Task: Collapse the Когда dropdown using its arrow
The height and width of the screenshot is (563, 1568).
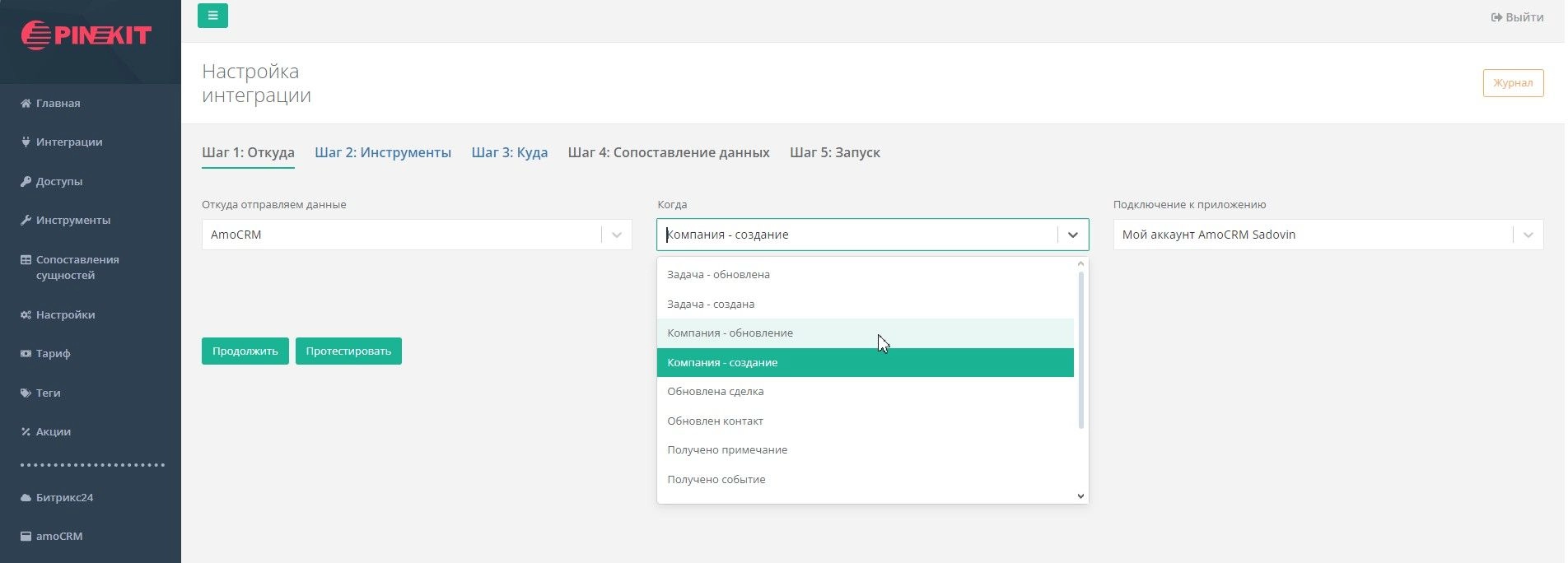Action: click(x=1072, y=235)
